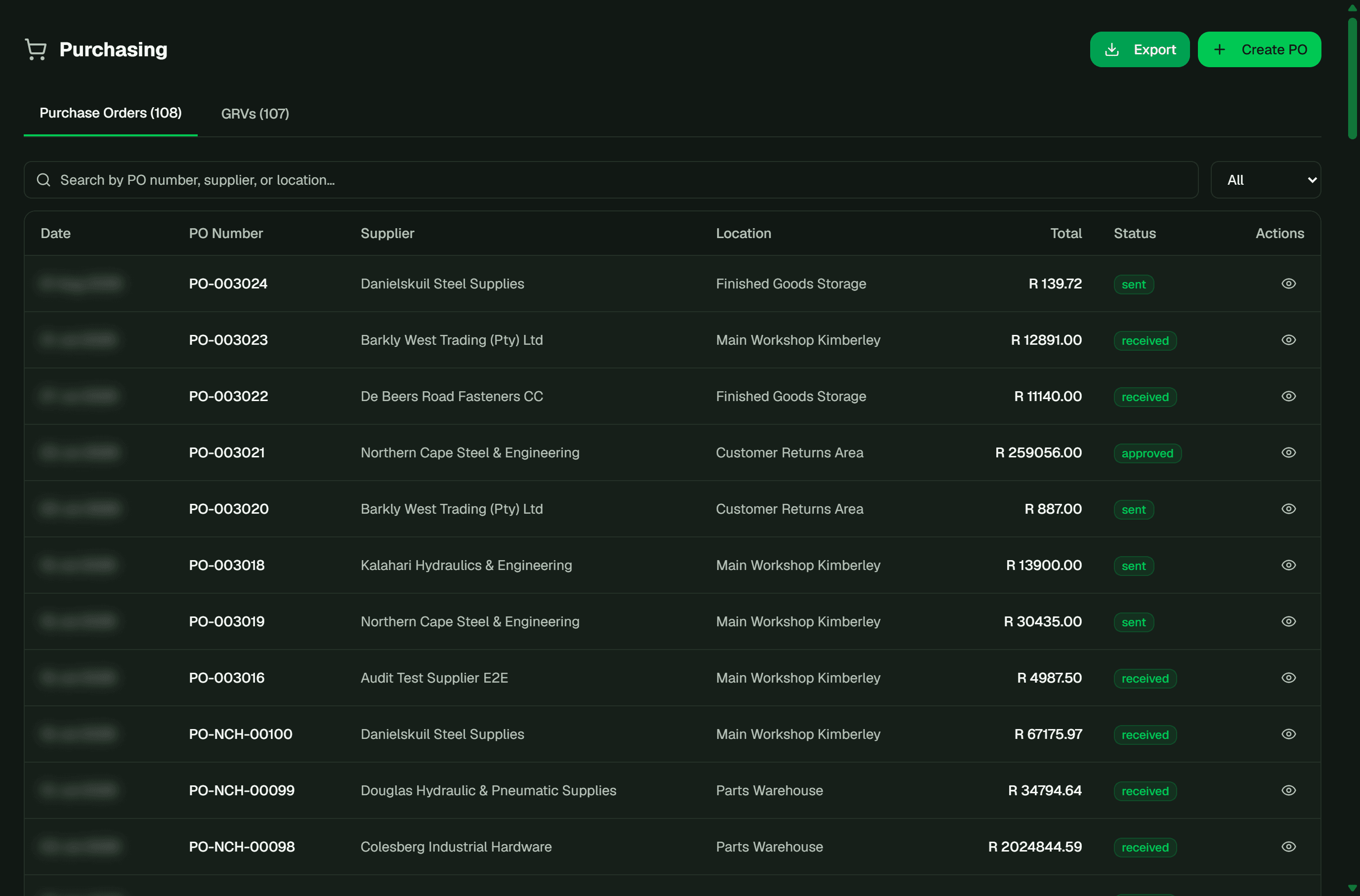View details eye icon for PO-003023
This screenshot has width=1360, height=896.
click(x=1288, y=340)
